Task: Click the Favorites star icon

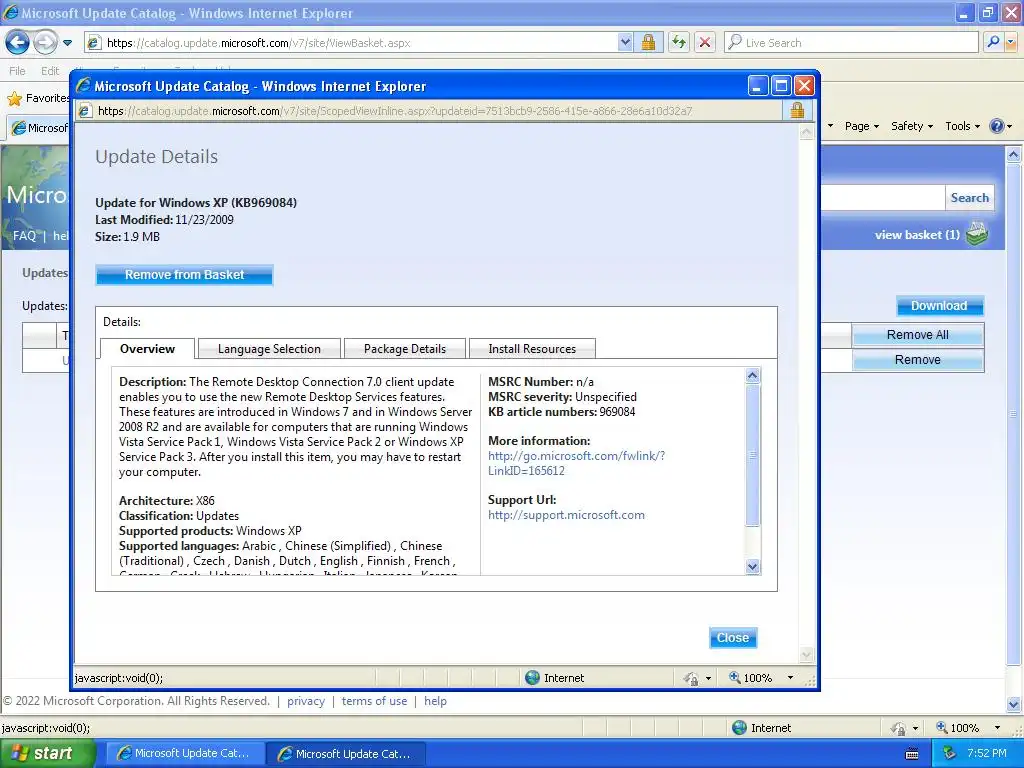Action: point(14,99)
